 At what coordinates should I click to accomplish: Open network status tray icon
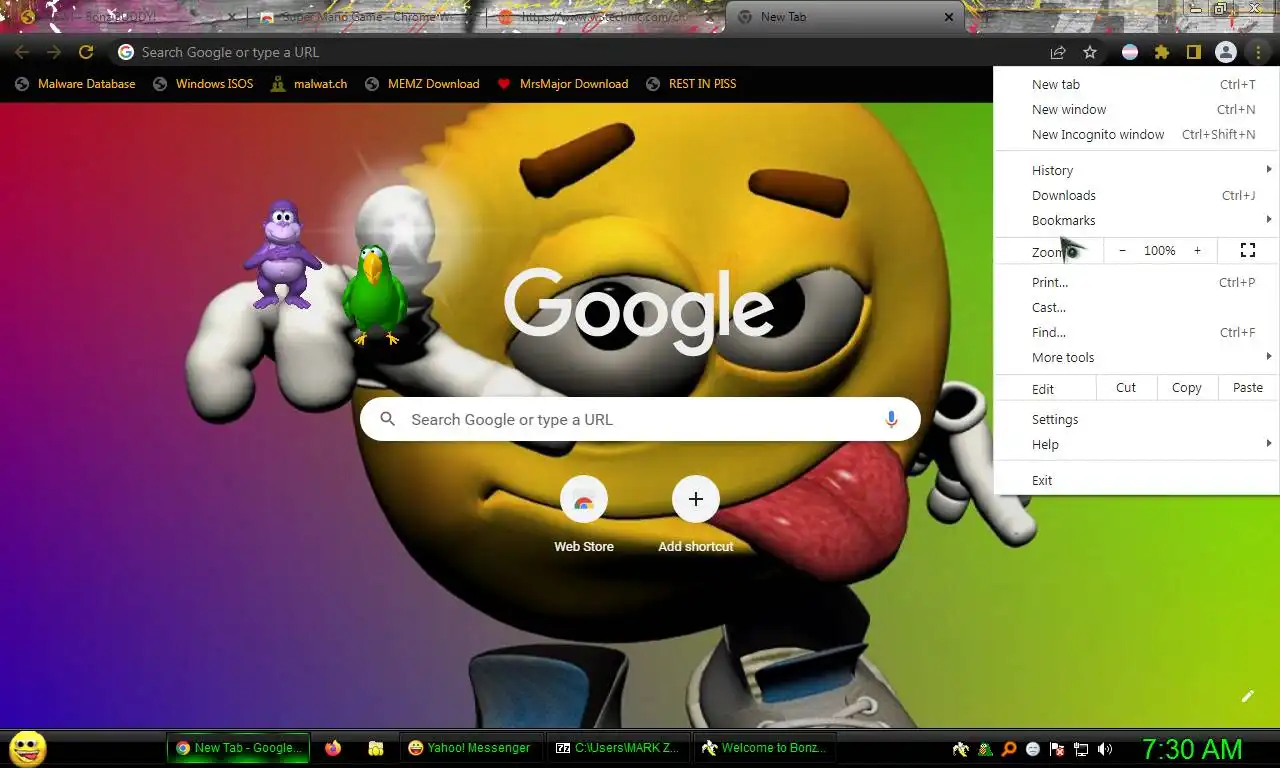click(1081, 748)
